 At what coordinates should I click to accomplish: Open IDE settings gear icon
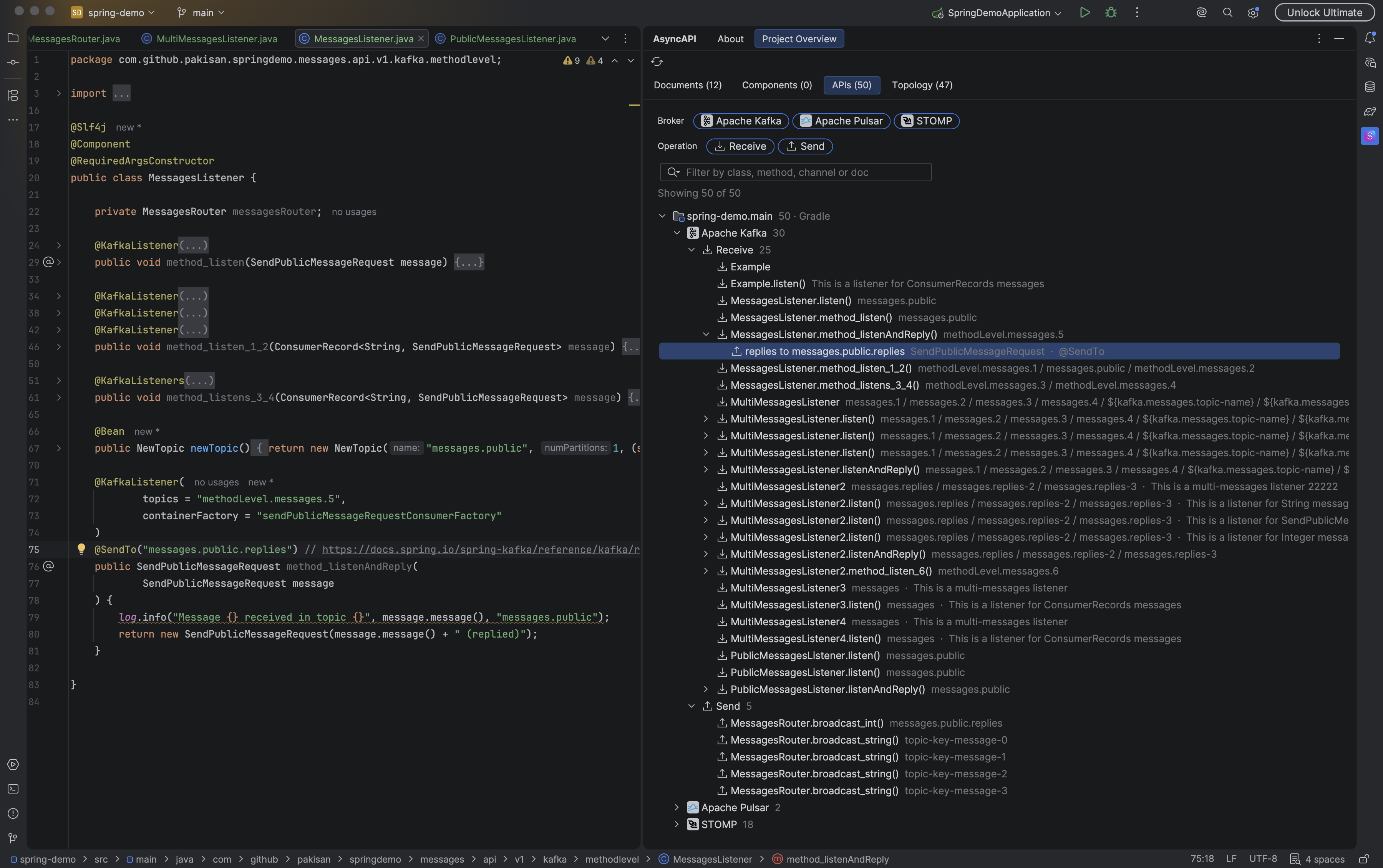[x=1253, y=13]
